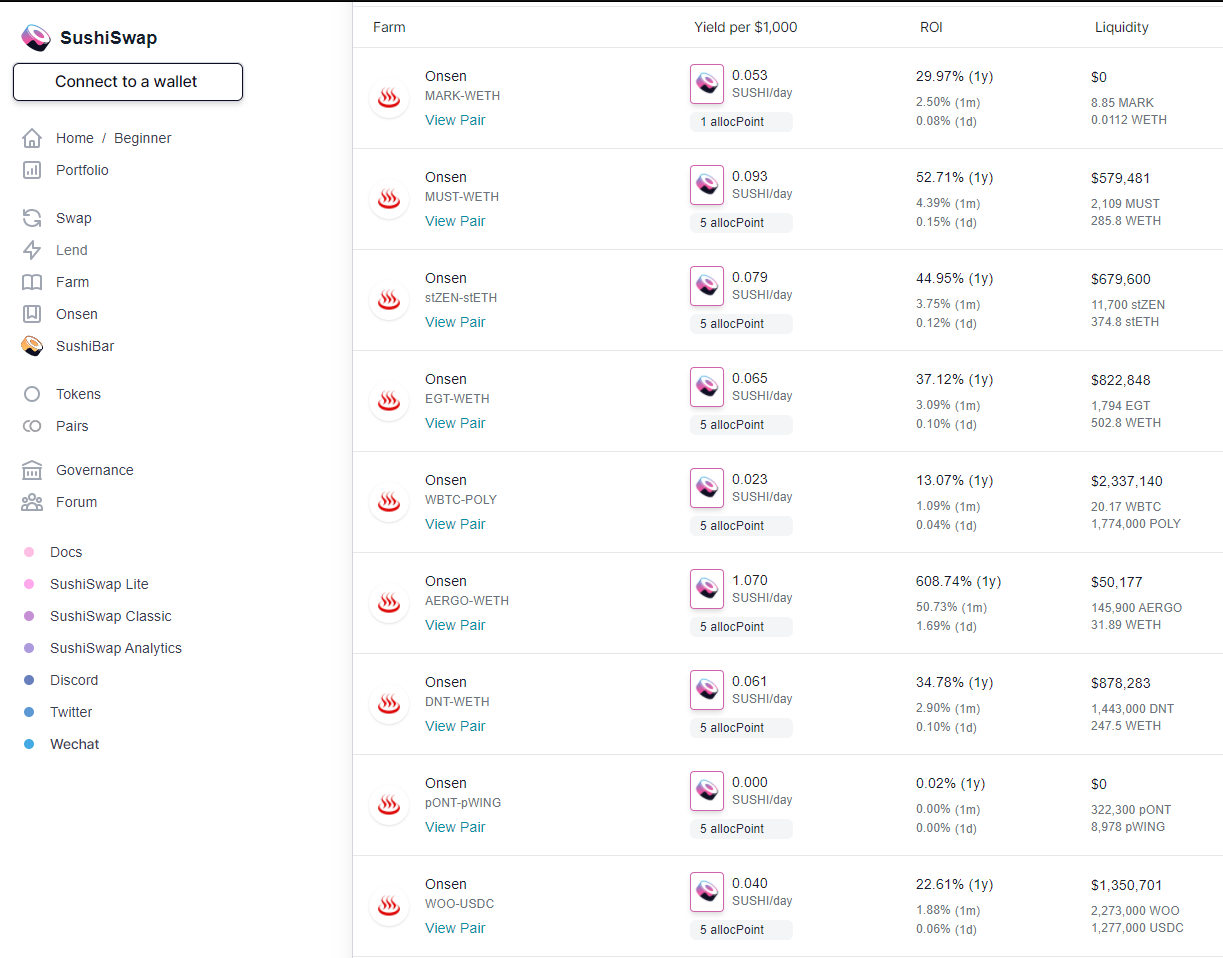Open the Twitter link
1223x958 pixels.
click(x=71, y=712)
